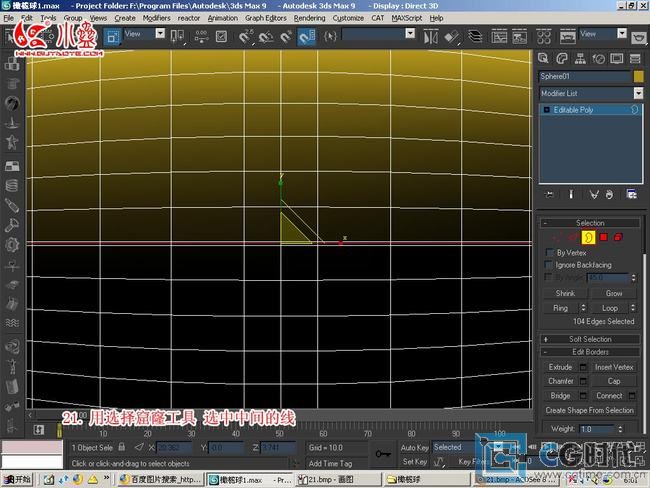Toggle the By Angle checkbox
650x488 pixels.
point(549,277)
